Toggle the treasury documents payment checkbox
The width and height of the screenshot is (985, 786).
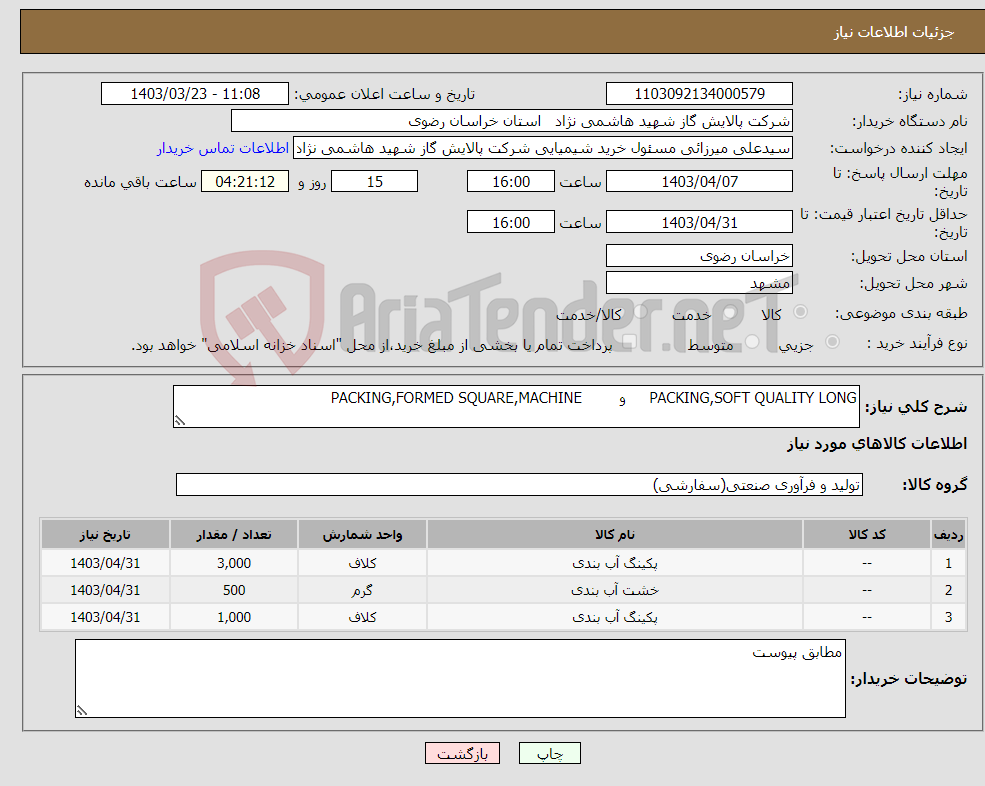[x=629, y=342]
